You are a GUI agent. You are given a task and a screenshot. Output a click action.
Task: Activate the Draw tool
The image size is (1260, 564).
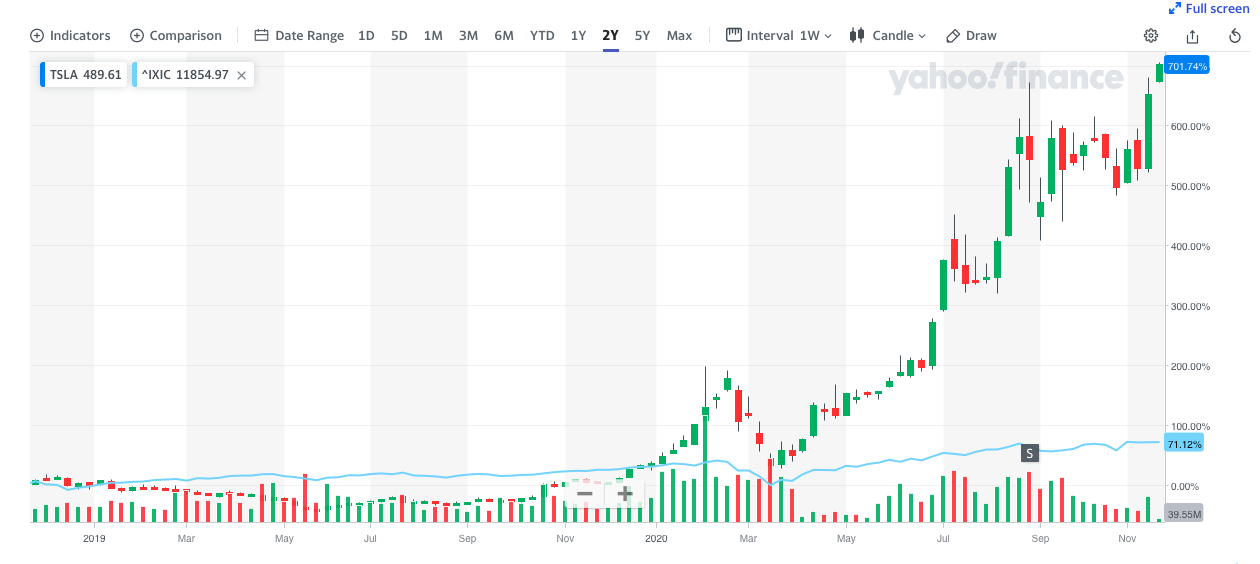click(971, 36)
